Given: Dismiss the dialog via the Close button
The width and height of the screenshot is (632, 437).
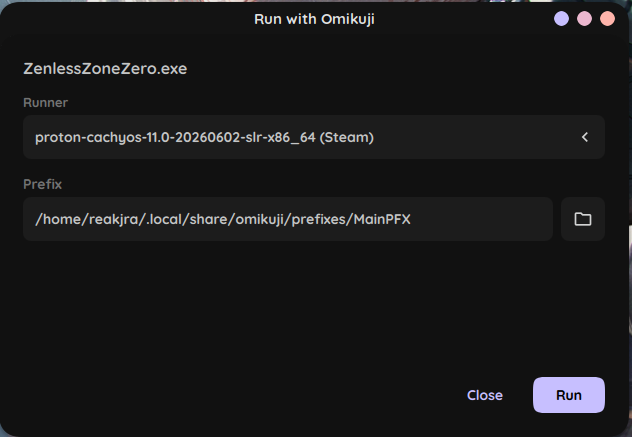Looking at the screenshot, I should coord(484,395).
